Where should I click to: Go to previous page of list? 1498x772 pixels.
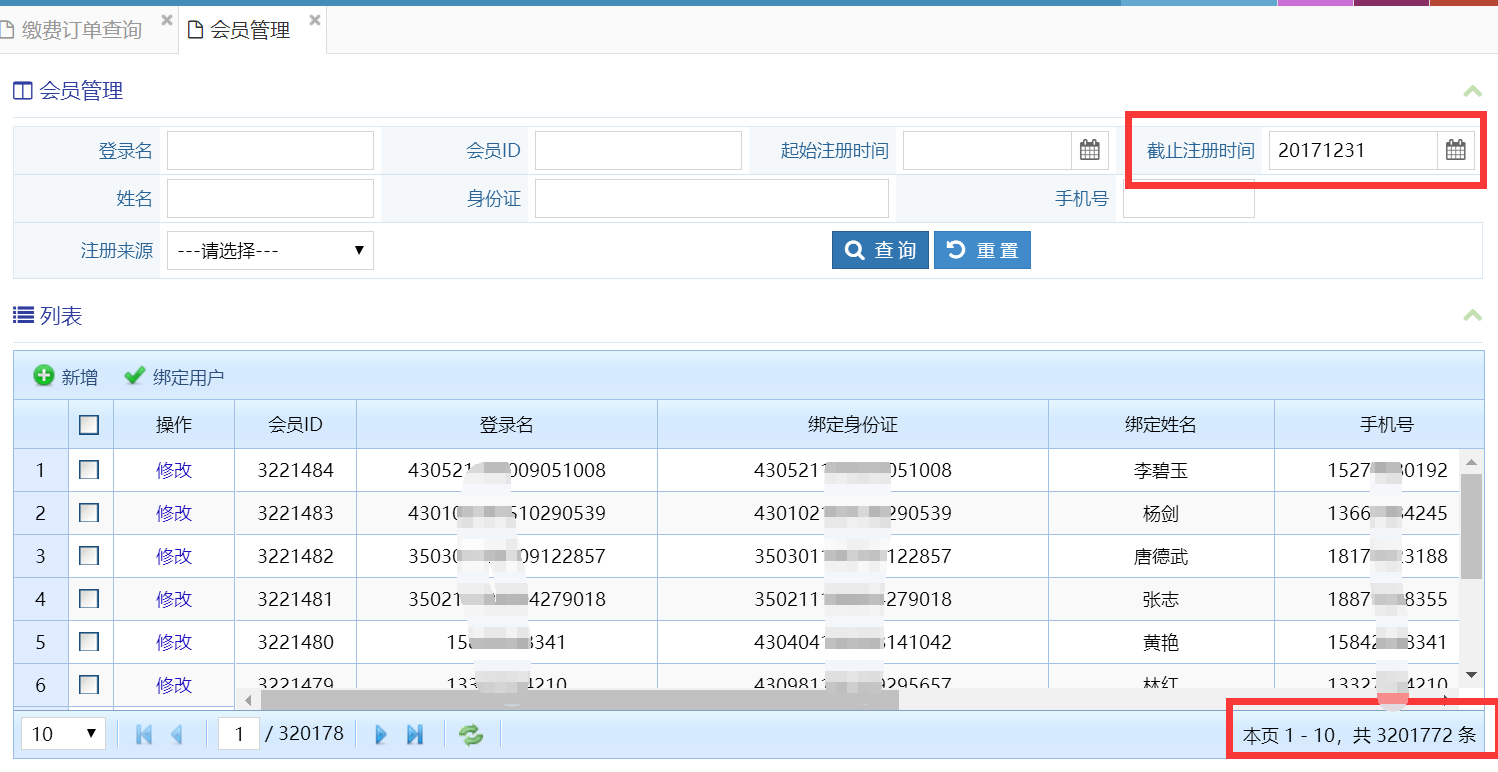(x=177, y=735)
